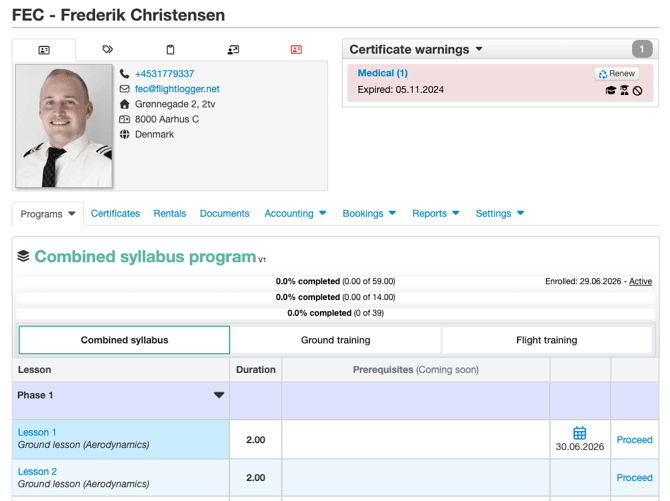
Task: Click Frederik Christensen's profile photo
Action: click(x=64, y=126)
